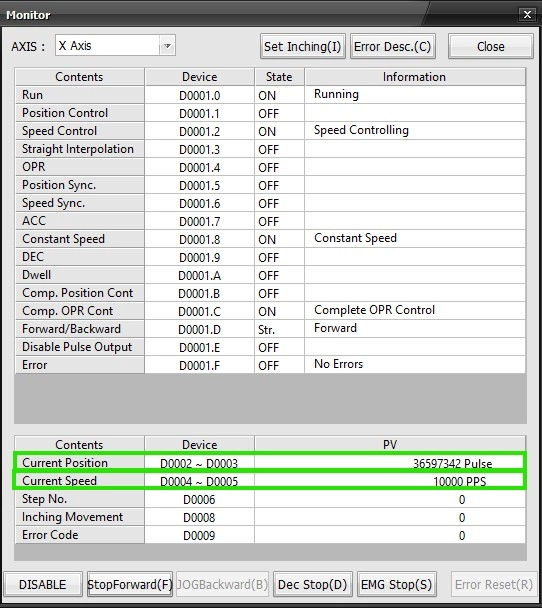Image resolution: width=542 pixels, height=608 pixels.
Task: Click the State column header
Action: point(279,77)
